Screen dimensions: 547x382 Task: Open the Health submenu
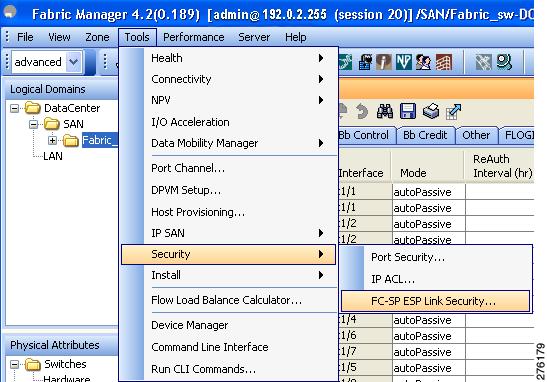point(228,58)
